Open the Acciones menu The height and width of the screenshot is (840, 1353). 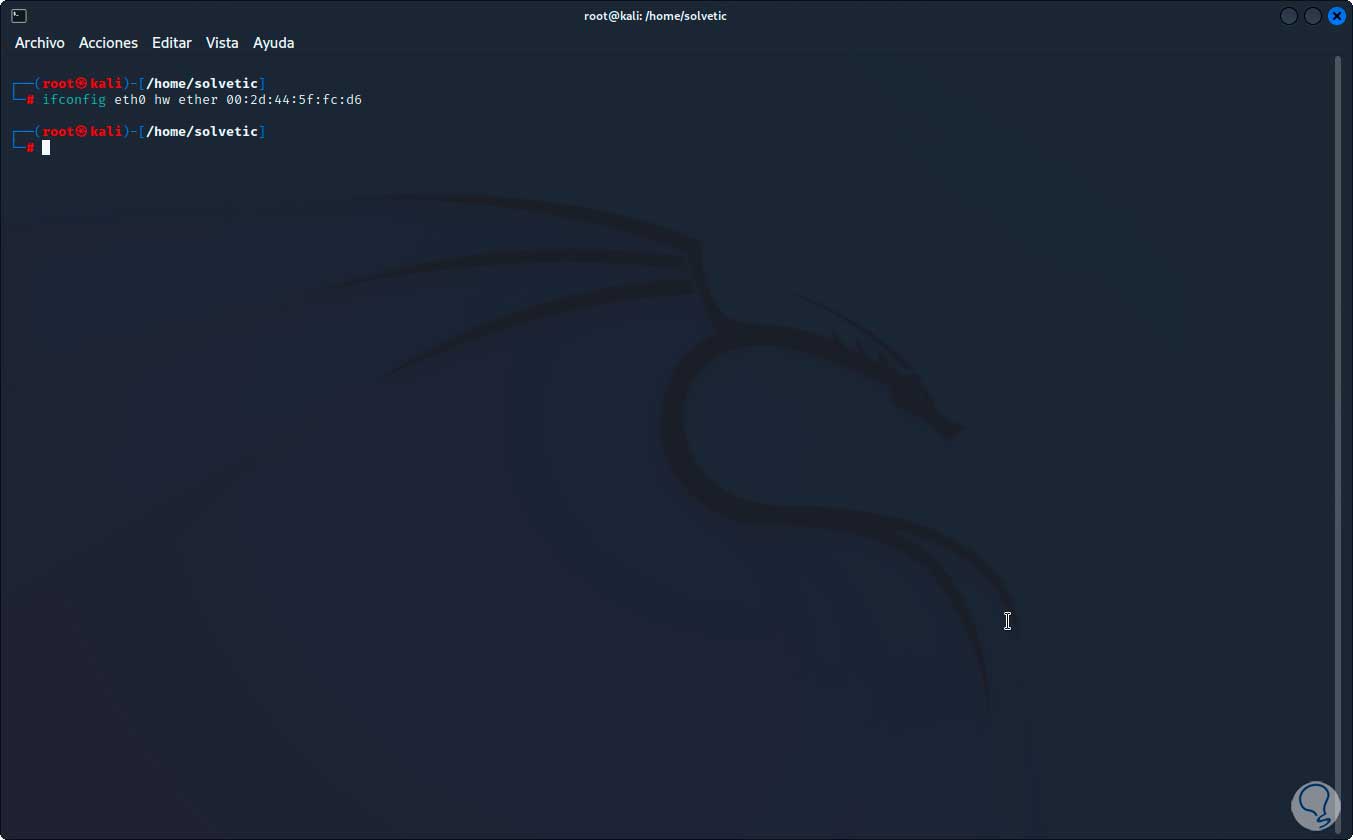coord(108,43)
